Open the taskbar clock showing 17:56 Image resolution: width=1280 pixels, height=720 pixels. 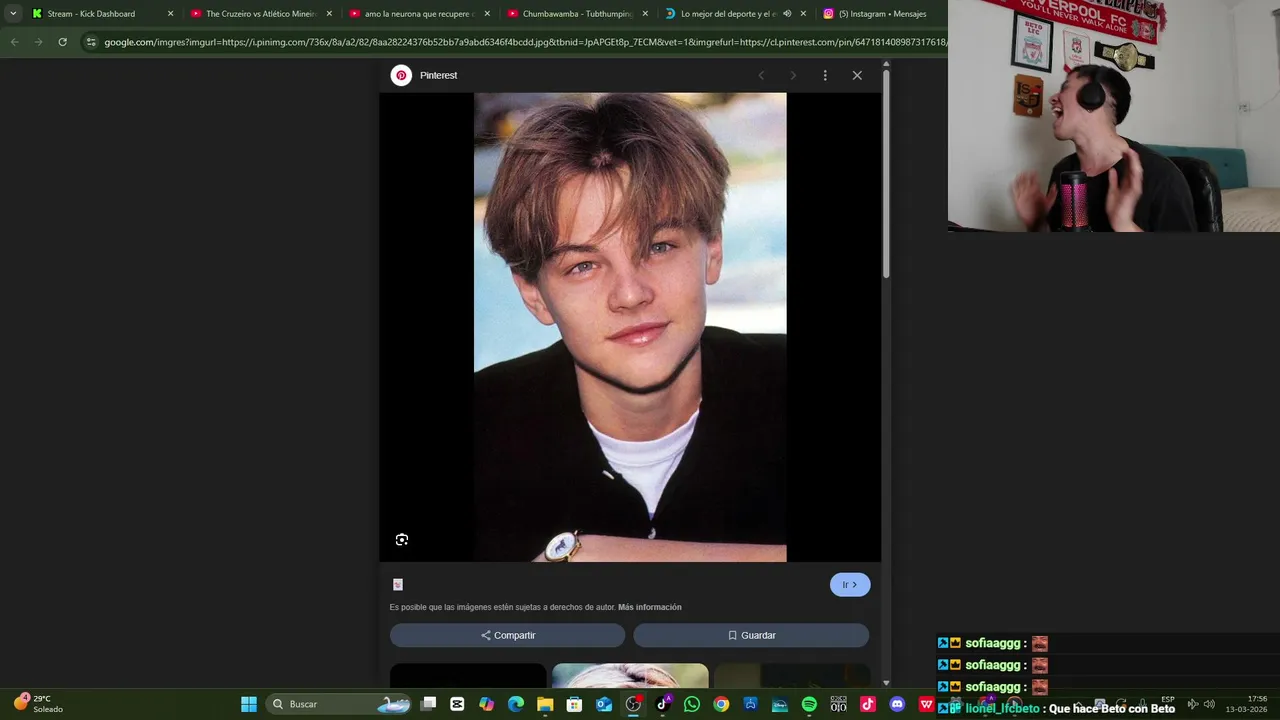tap(1247, 704)
